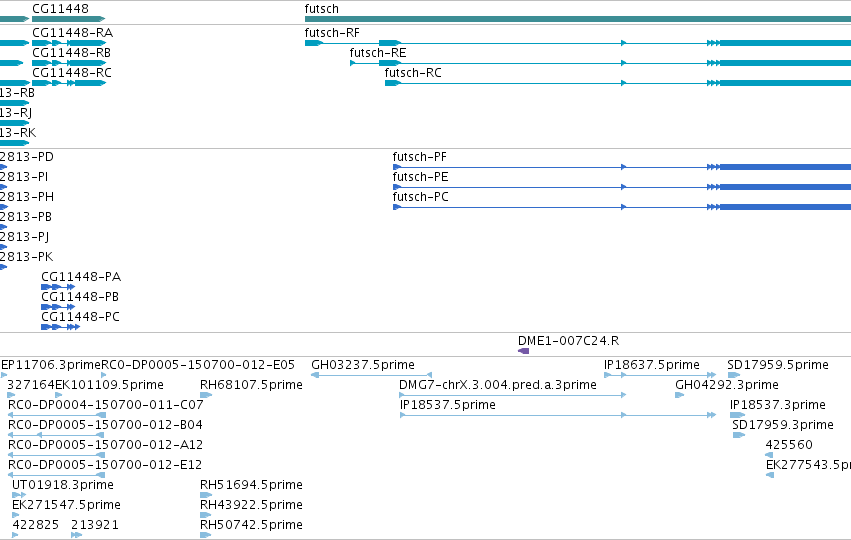Click the futsch-PE protein label
Screen dimensions: 851x540
point(421,177)
